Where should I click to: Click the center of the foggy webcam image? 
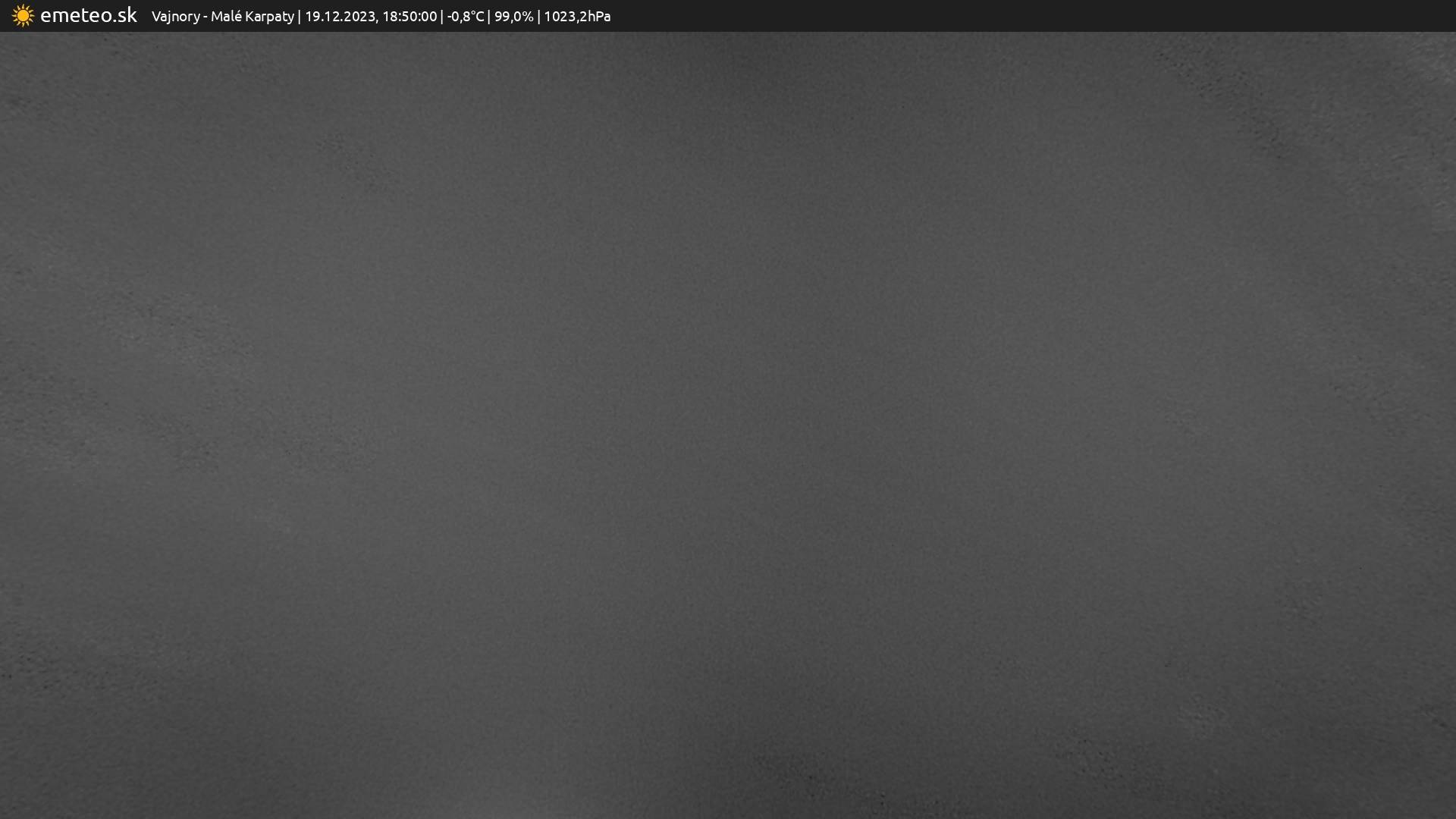[728, 425]
